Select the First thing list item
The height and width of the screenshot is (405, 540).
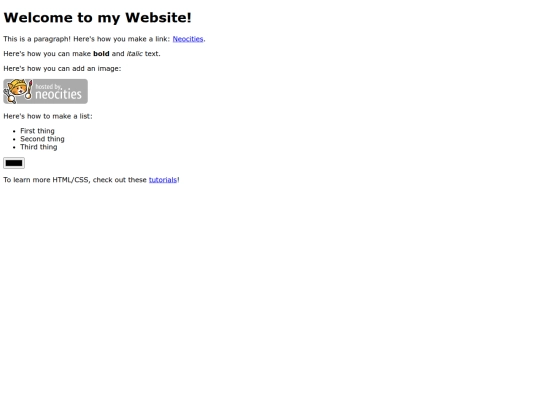[37, 131]
